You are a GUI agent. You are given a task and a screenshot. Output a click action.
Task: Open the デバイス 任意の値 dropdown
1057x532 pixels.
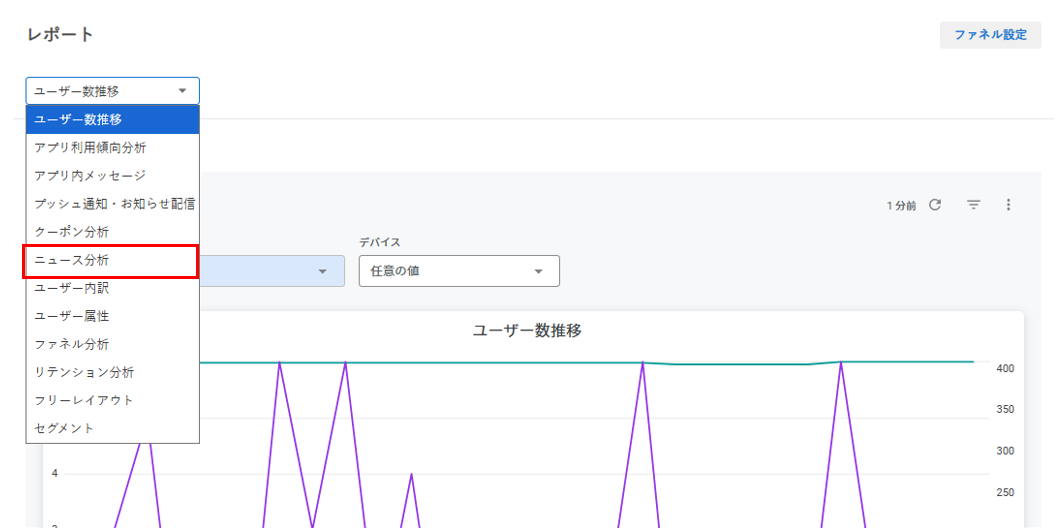[x=459, y=271]
